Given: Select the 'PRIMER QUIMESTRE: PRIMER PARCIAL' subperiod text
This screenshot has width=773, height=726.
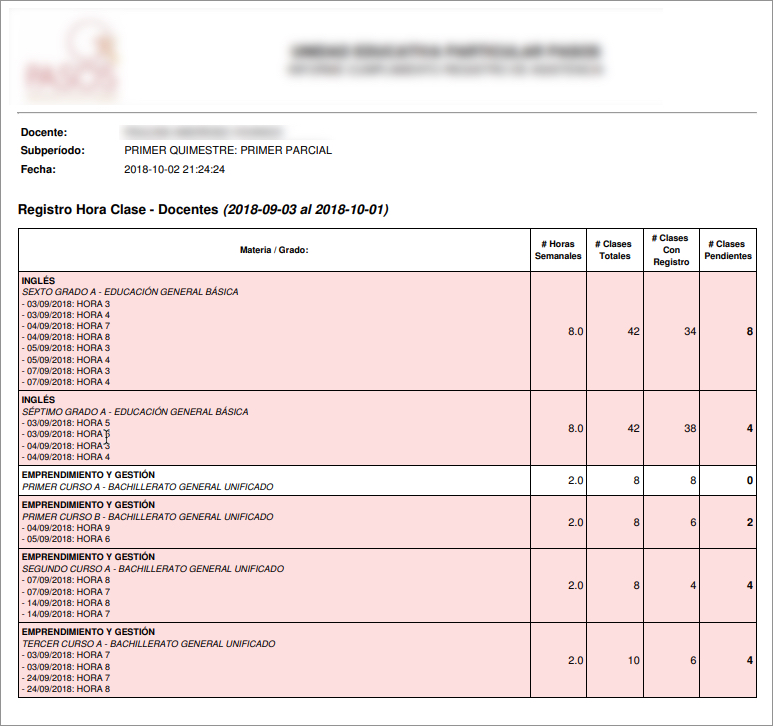Looking at the screenshot, I should [228, 151].
